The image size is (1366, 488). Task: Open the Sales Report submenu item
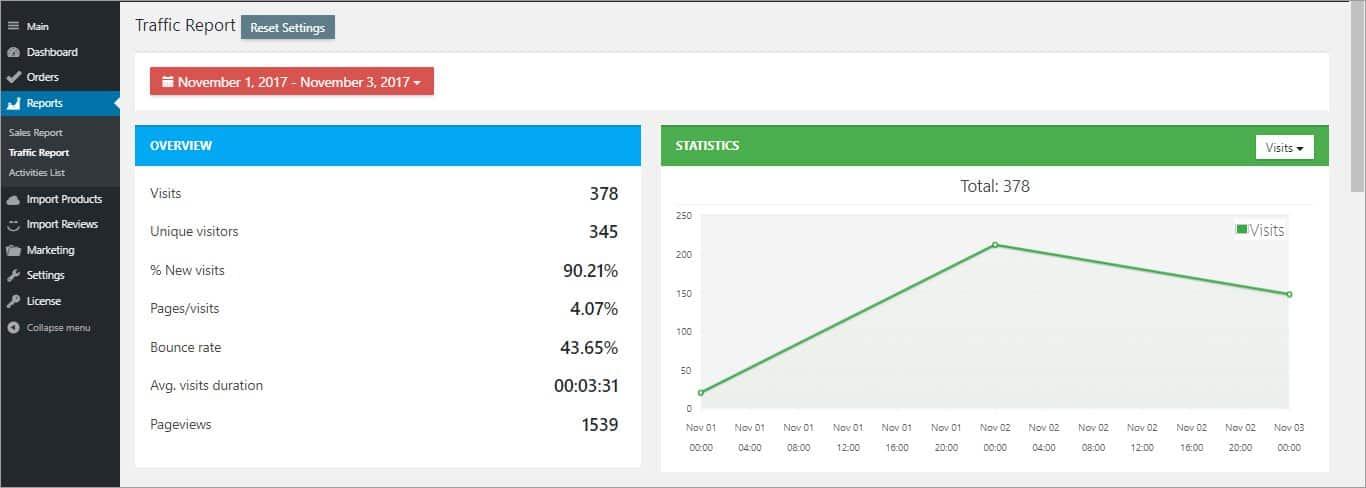click(36, 133)
